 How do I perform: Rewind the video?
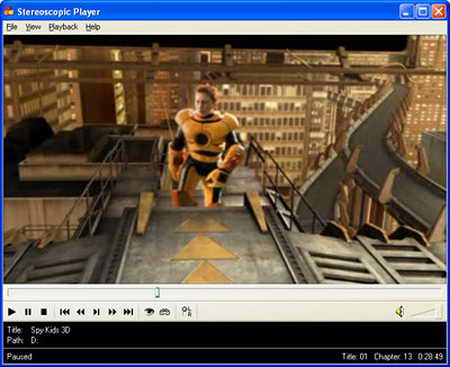[x=80, y=312]
